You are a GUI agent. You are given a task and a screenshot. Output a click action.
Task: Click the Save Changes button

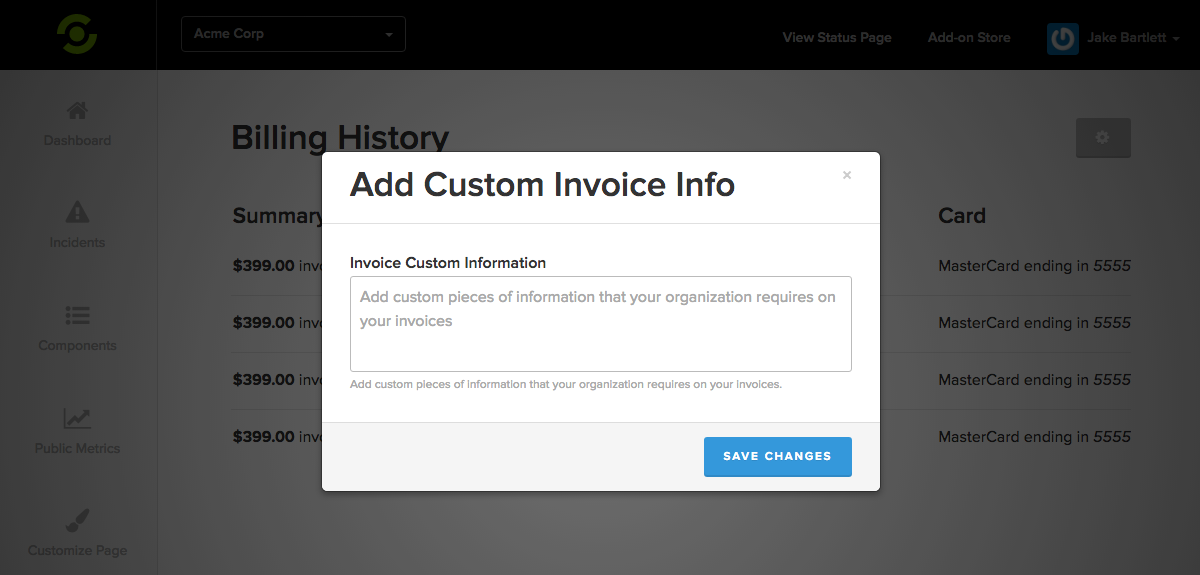(777, 456)
